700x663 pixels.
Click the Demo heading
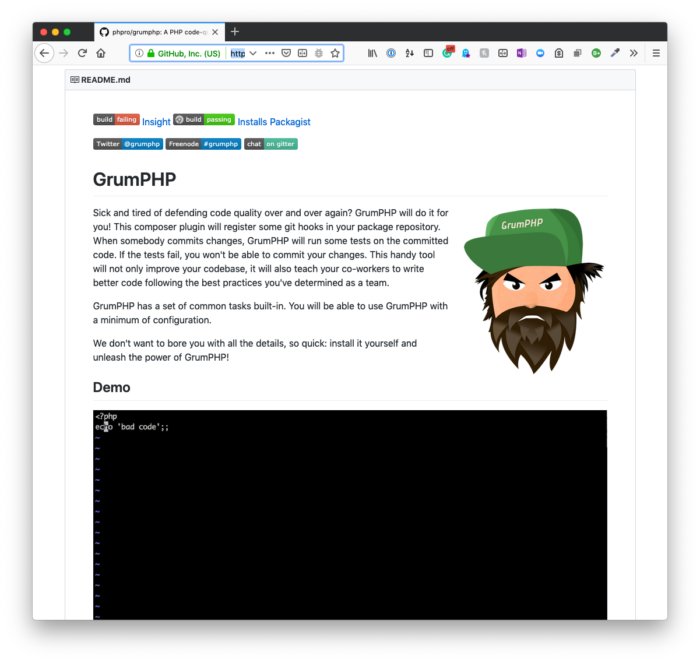(112, 387)
